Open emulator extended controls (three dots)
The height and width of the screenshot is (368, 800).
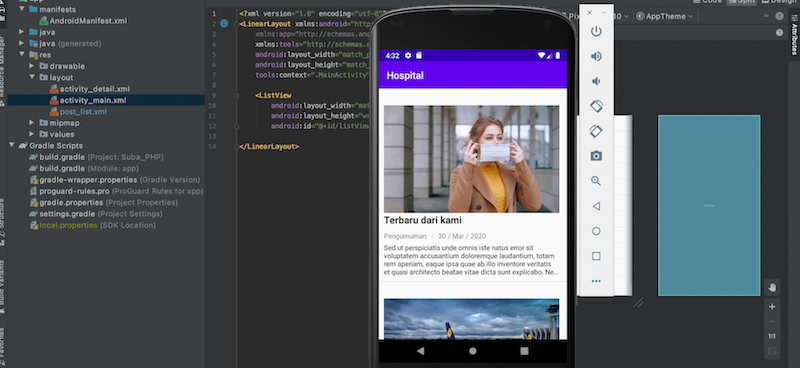coord(596,281)
